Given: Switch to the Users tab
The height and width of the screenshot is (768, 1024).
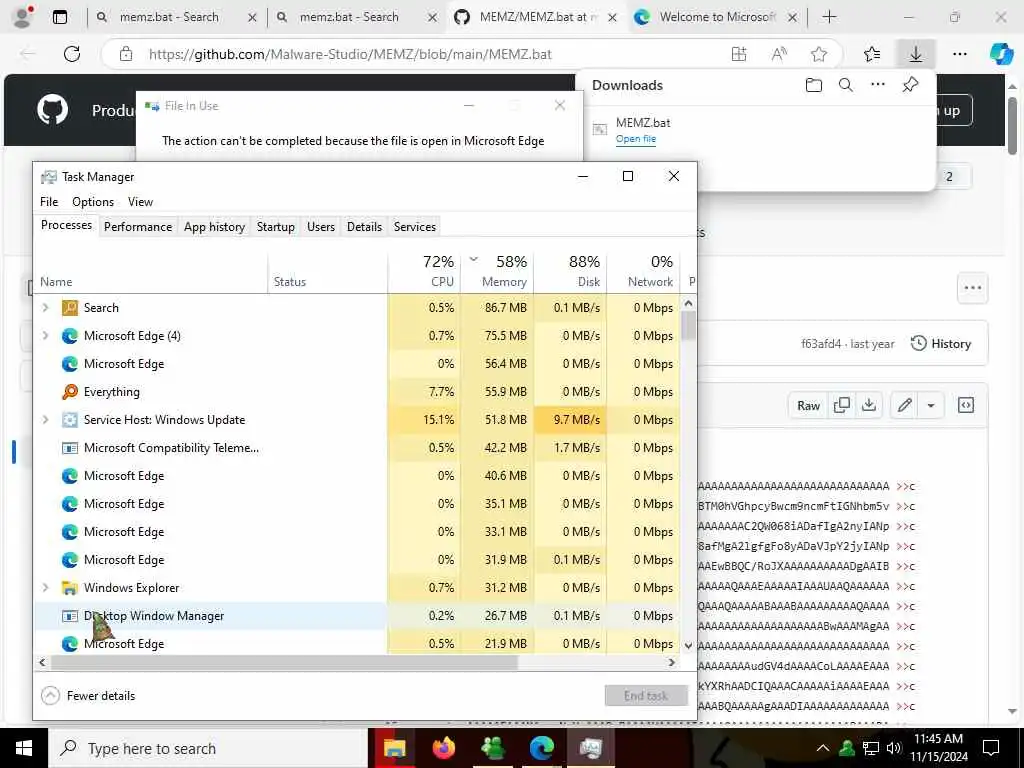Looking at the screenshot, I should [321, 227].
